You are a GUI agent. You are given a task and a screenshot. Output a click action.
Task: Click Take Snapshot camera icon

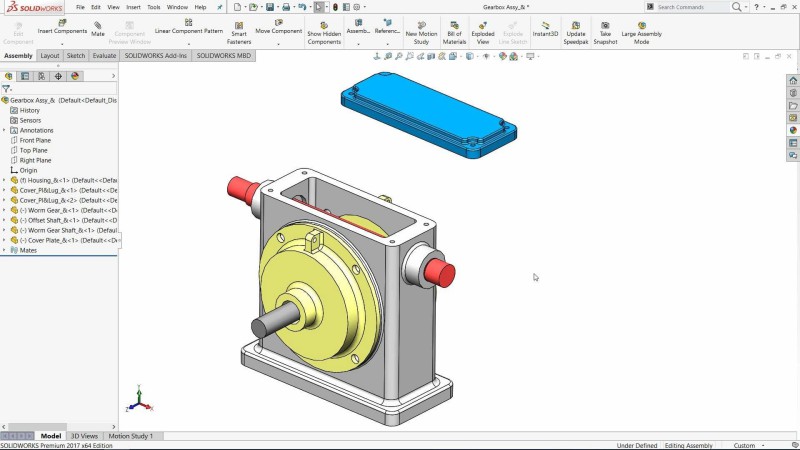(605, 31)
